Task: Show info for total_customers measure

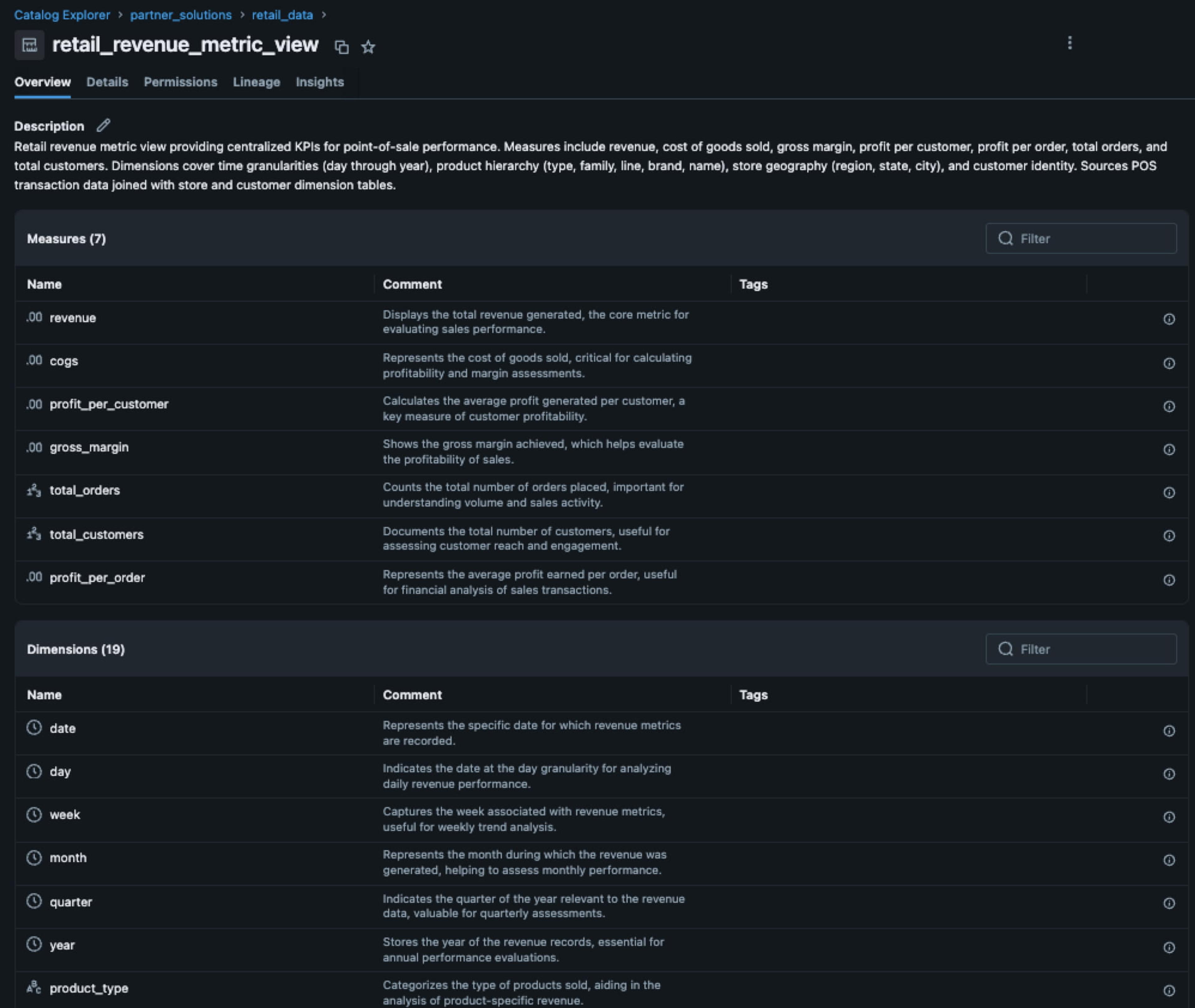Action: point(1169,536)
